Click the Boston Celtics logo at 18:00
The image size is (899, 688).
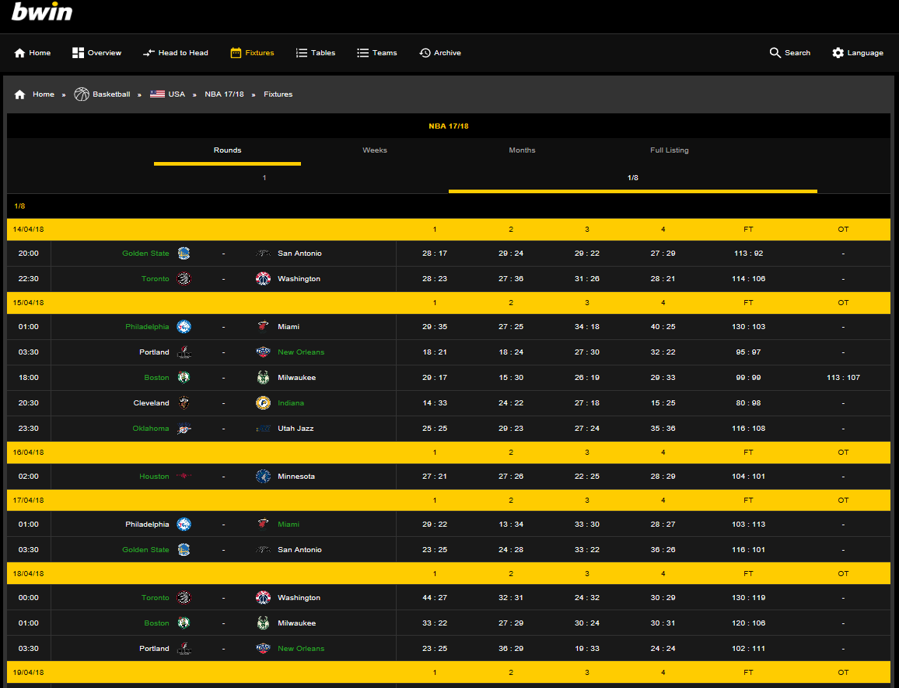(184, 378)
